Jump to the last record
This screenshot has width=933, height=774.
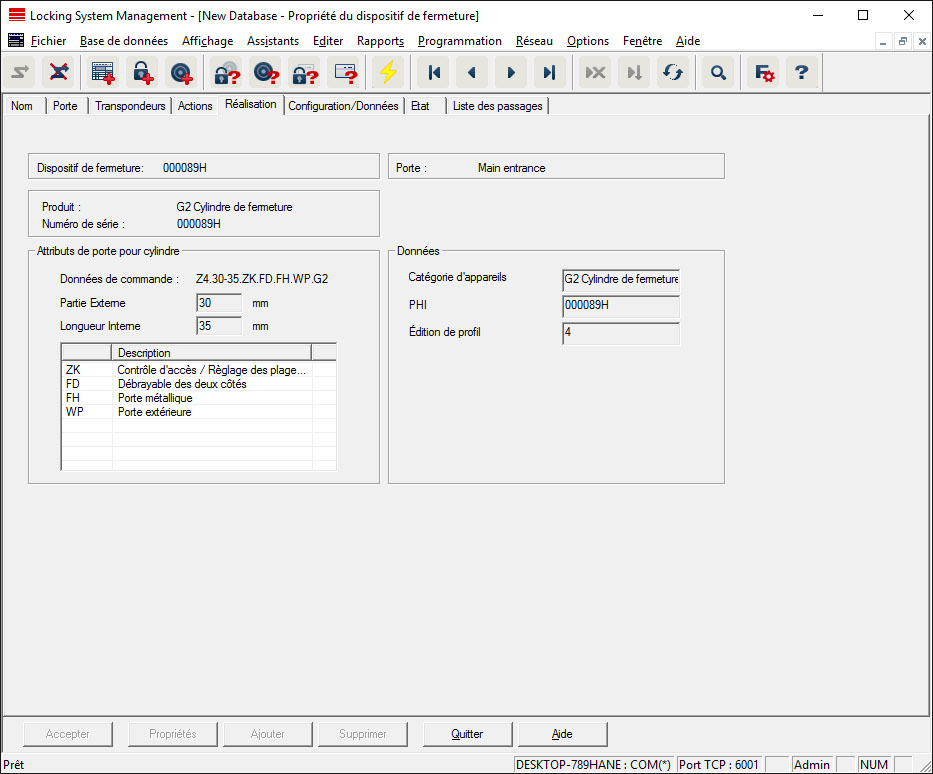(x=549, y=73)
